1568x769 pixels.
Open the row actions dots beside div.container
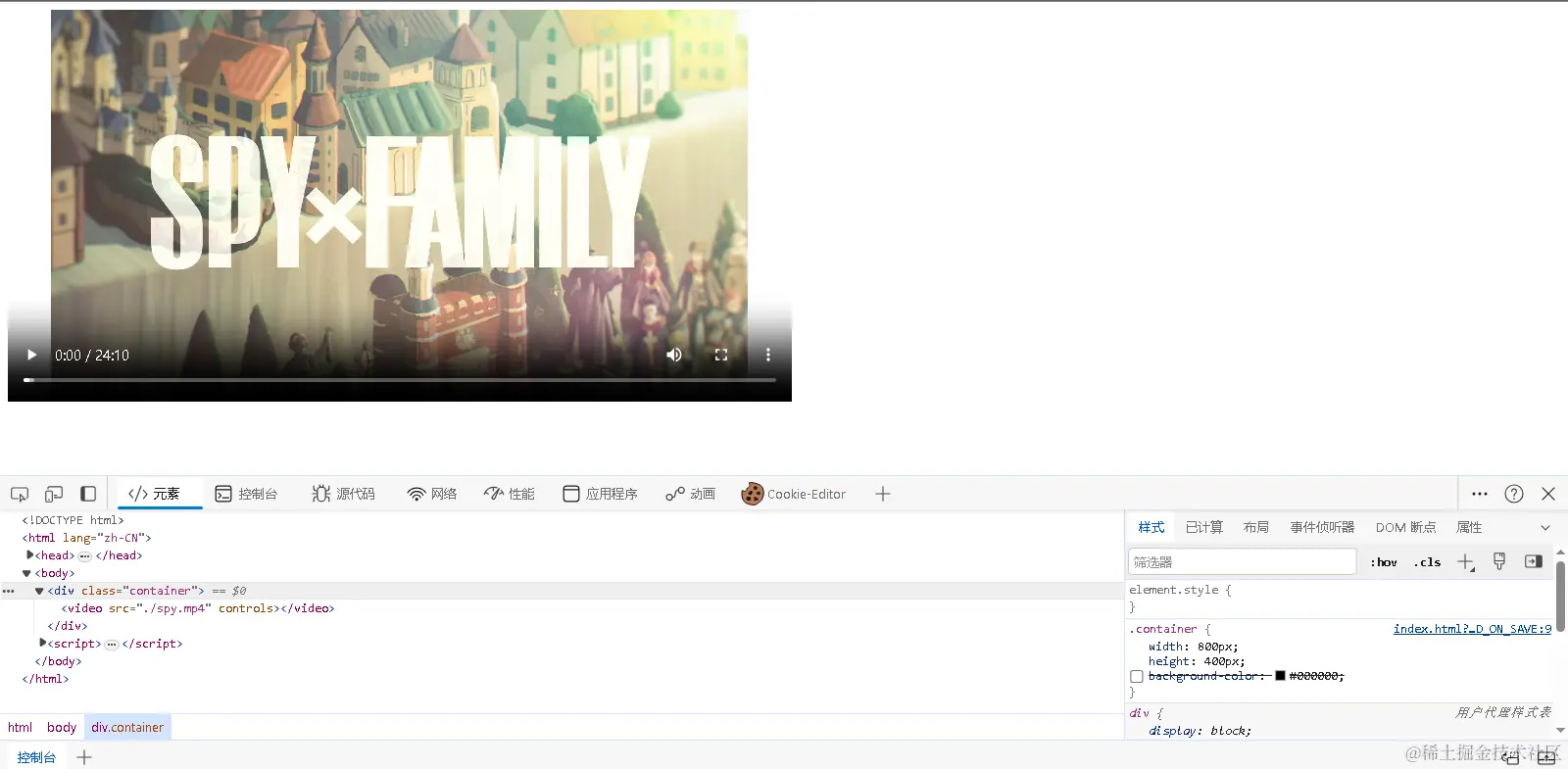[x=9, y=591]
